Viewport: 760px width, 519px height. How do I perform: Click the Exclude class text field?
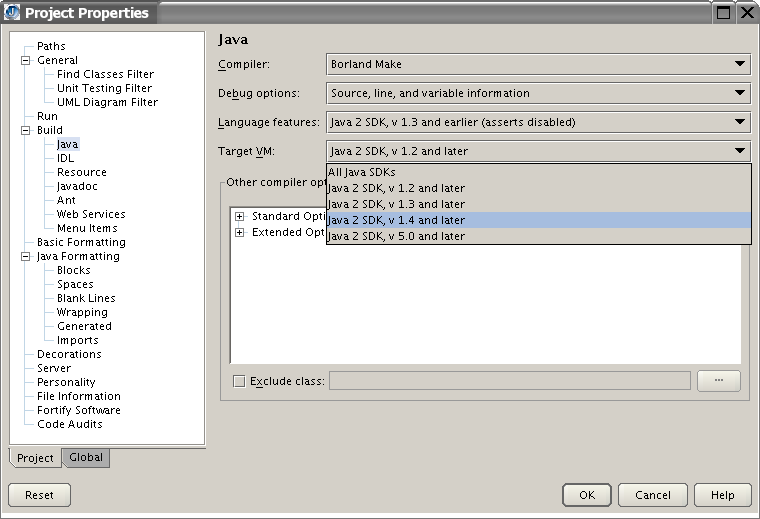point(510,380)
